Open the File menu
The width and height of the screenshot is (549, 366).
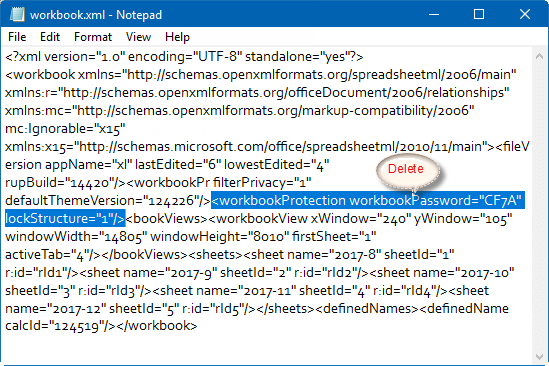click(x=17, y=37)
